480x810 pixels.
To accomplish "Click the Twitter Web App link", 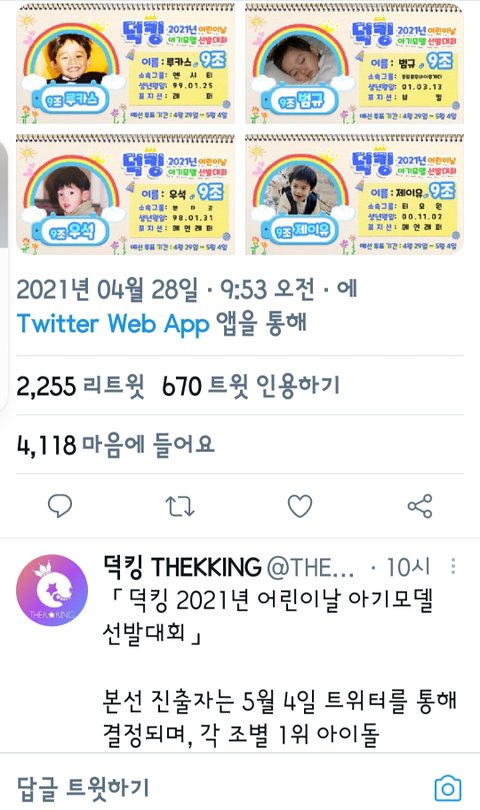I will (x=113, y=324).
